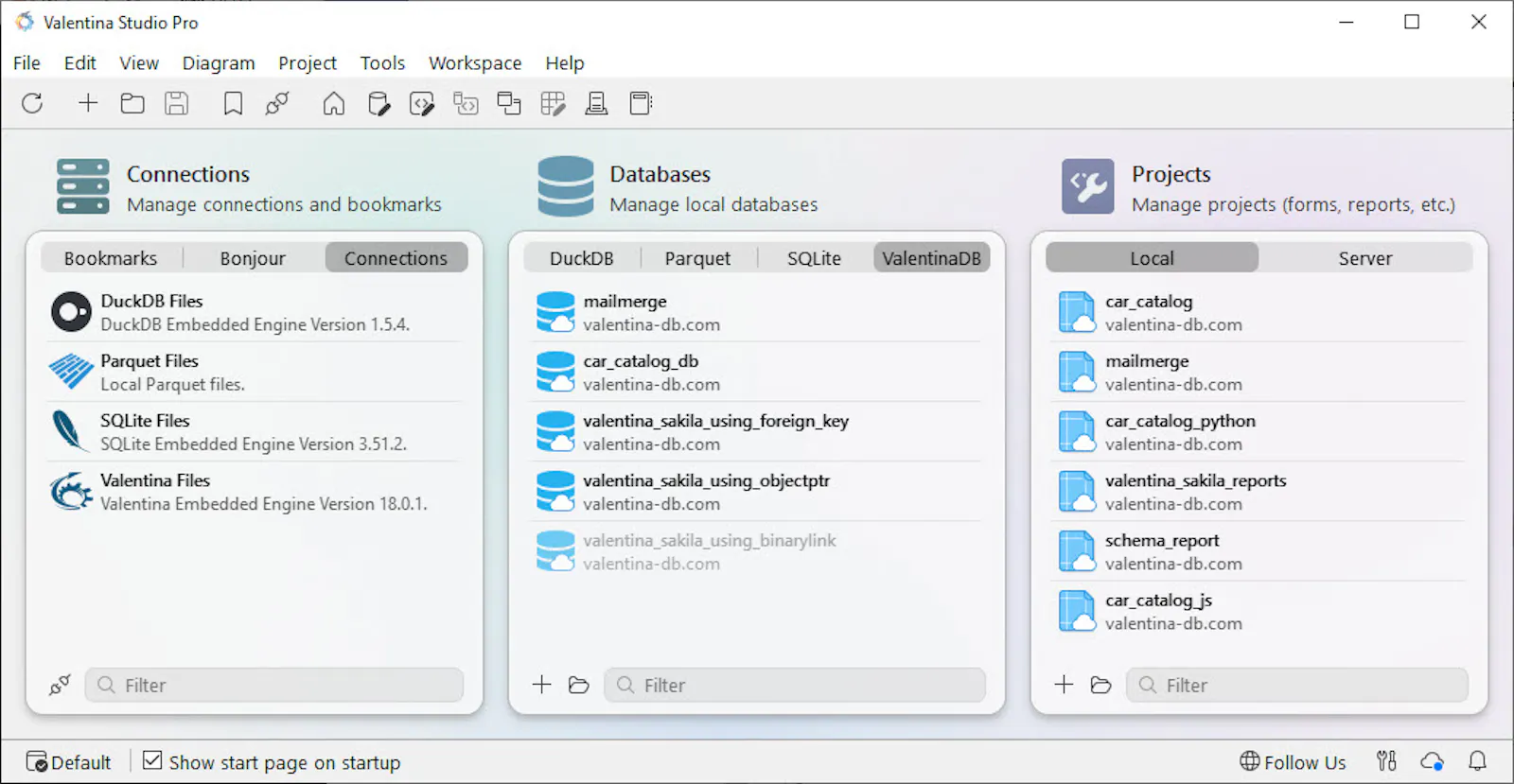Select valentina_sakila_using_binarylink database
The image size is (1514, 784).
[756, 551]
